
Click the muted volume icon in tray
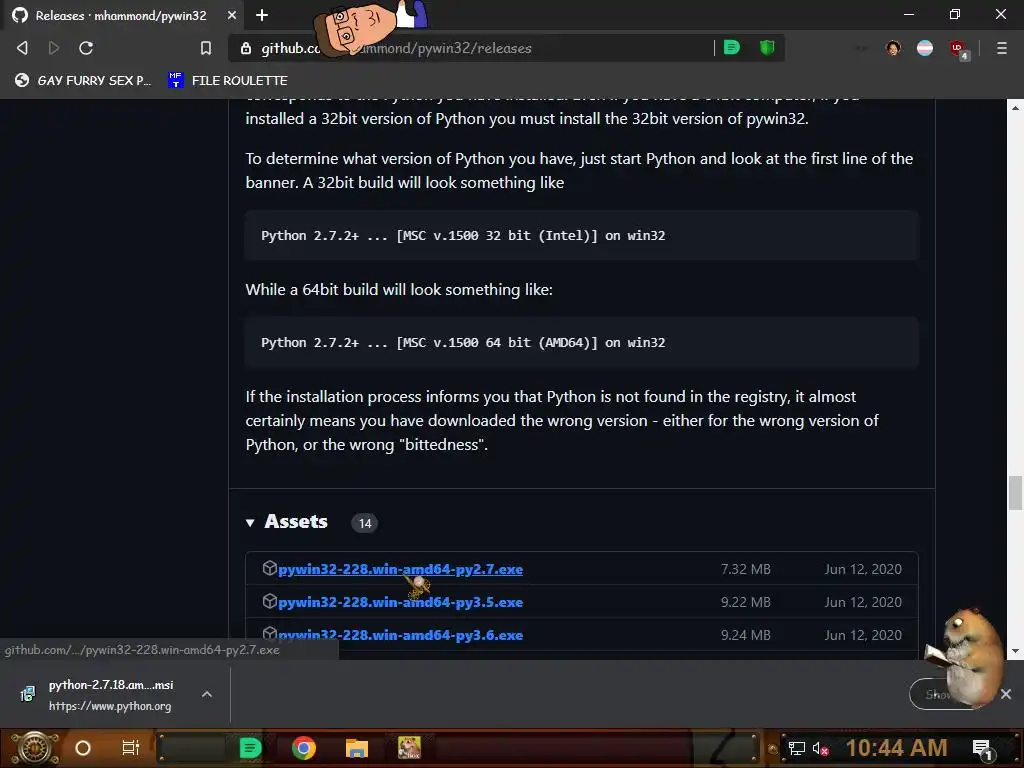tap(820, 748)
